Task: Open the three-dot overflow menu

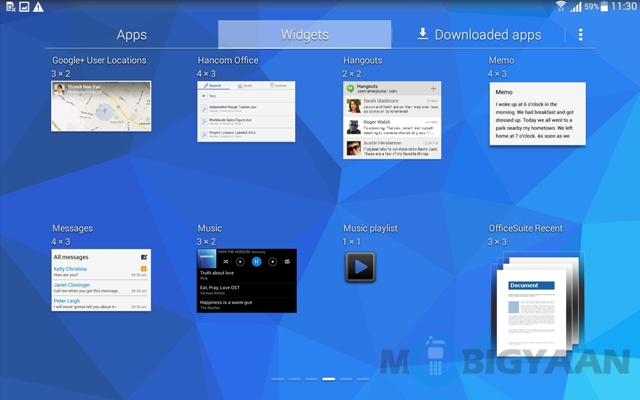Action: (x=580, y=35)
